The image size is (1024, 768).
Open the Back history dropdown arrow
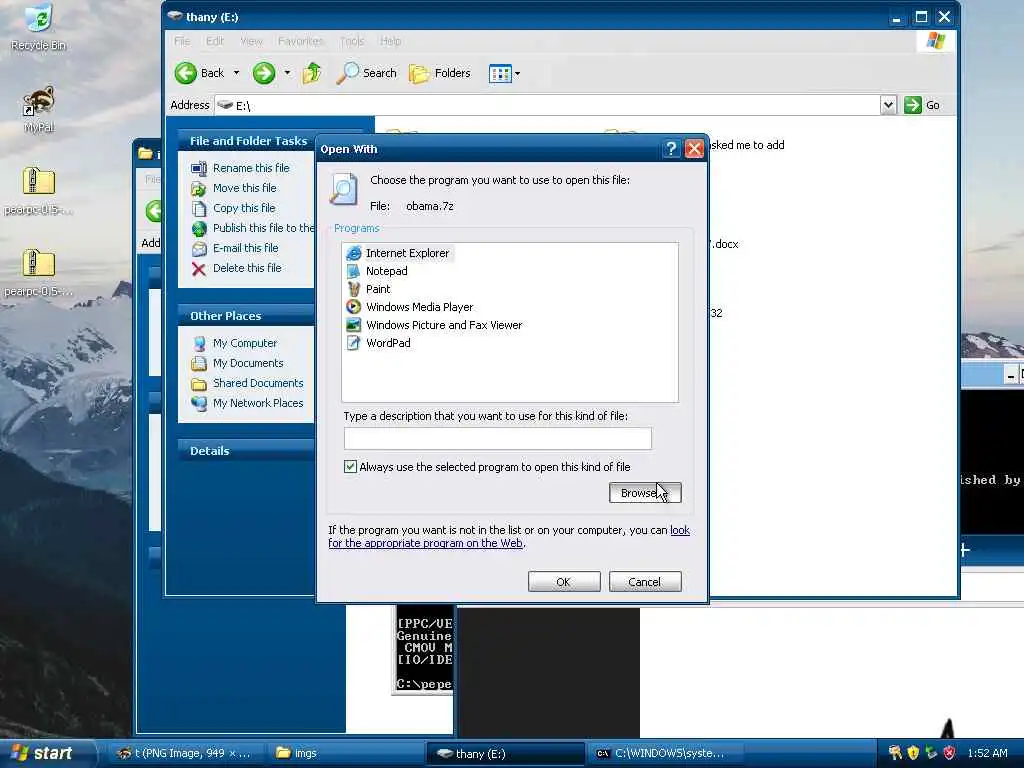click(x=236, y=73)
